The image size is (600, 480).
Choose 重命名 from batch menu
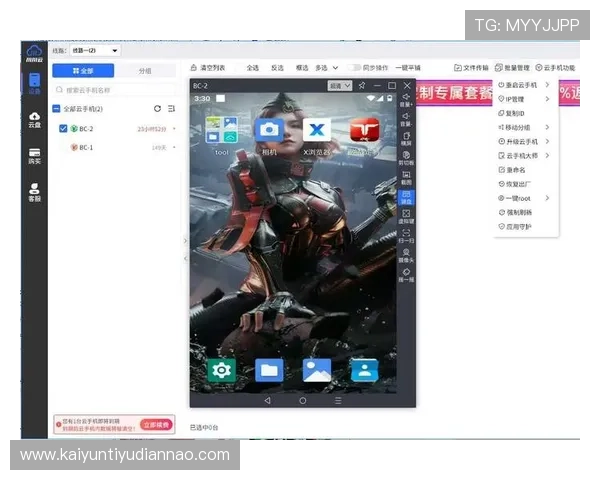512,170
